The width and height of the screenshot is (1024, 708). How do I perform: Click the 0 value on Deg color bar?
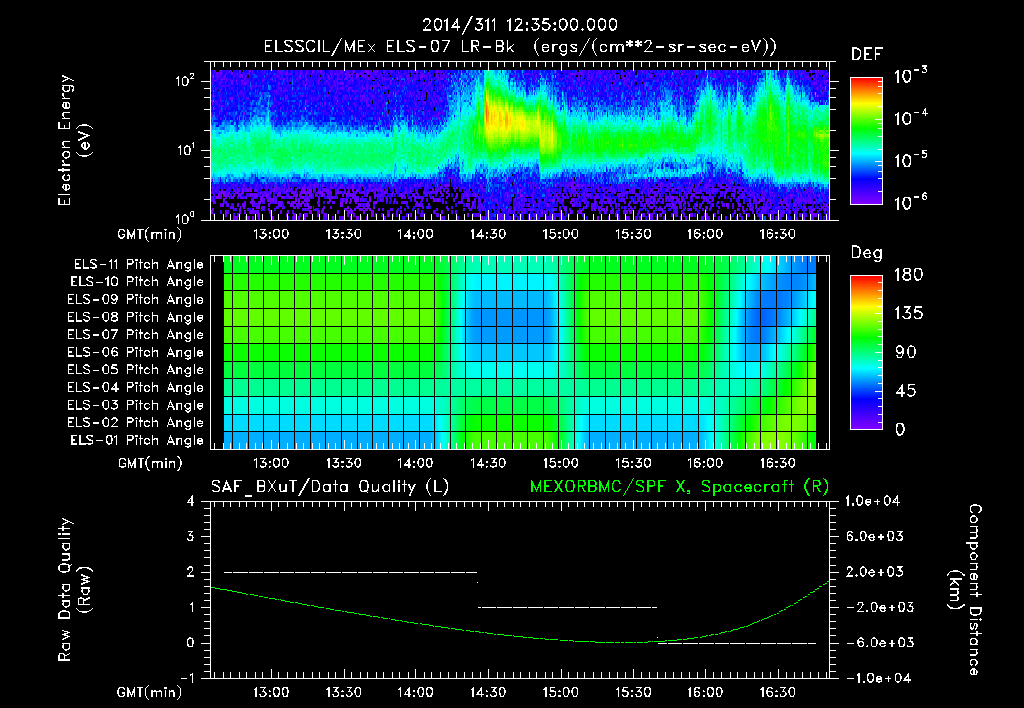click(x=901, y=430)
